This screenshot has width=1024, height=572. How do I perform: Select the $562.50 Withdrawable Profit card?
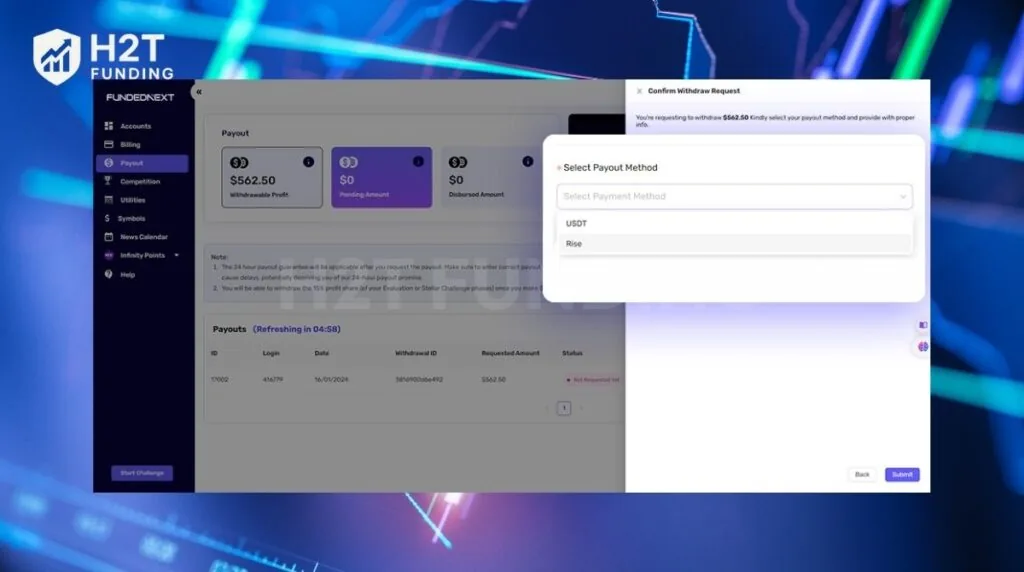[x=272, y=178]
